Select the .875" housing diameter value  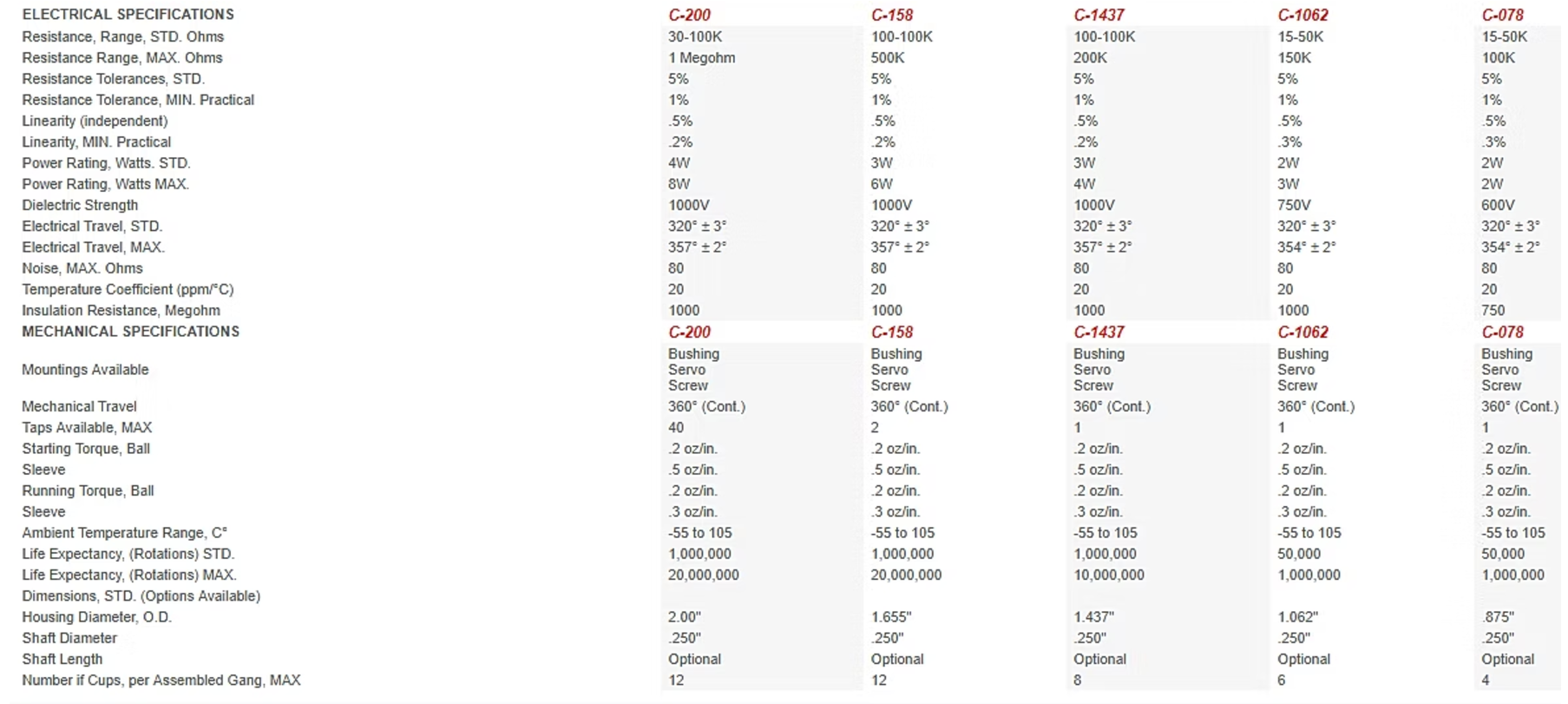point(1498,617)
